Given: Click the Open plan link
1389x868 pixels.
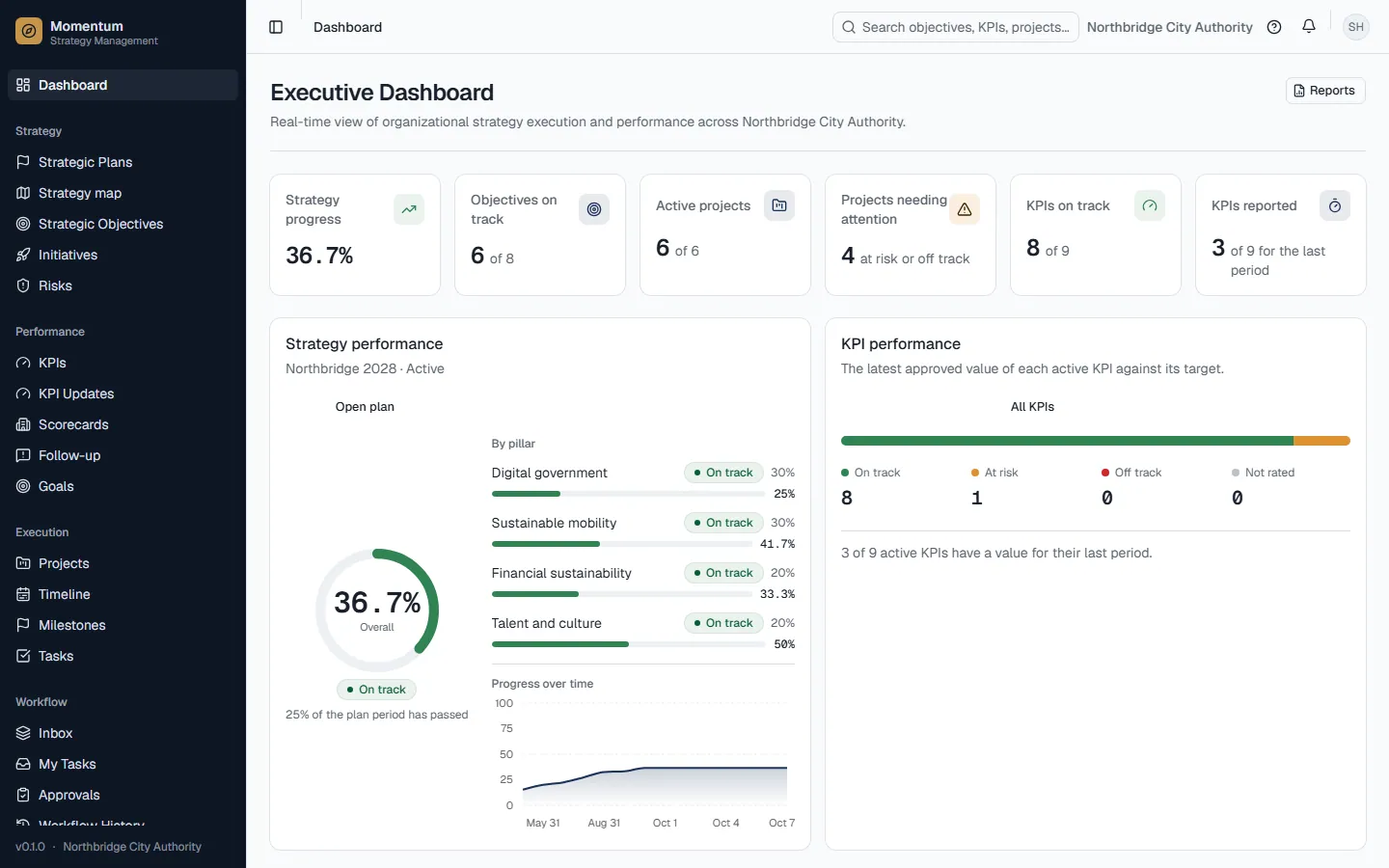Looking at the screenshot, I should [x=365, y=407].
